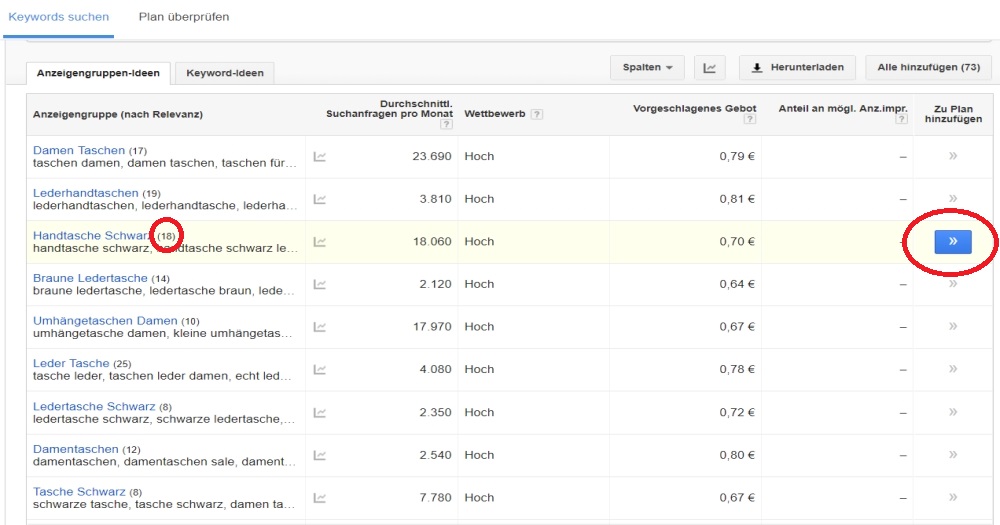1000x525 pixels.
Task: Add Damen Taschen group to plan
Action: [953, 157]
